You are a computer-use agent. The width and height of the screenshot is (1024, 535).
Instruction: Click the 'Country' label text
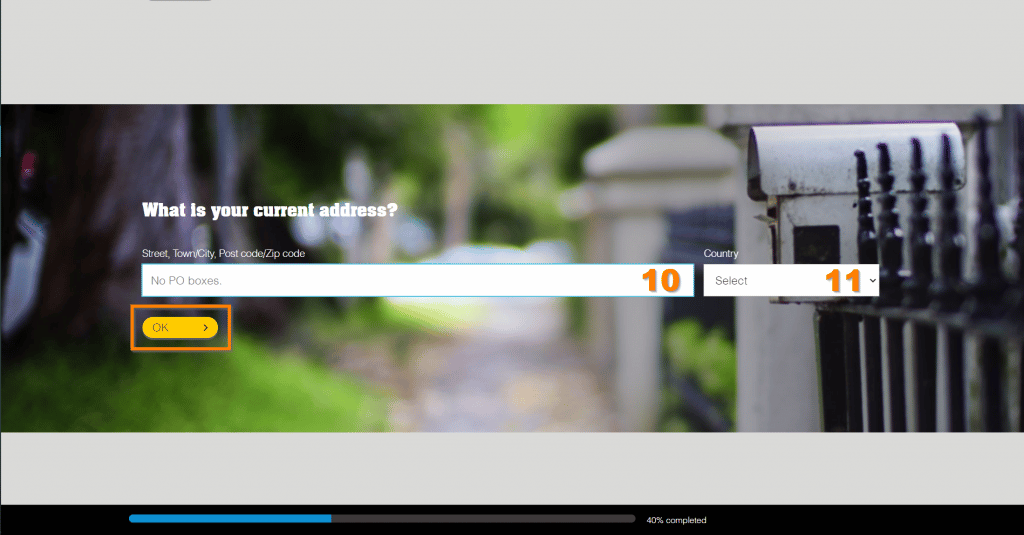click(721, 253)
